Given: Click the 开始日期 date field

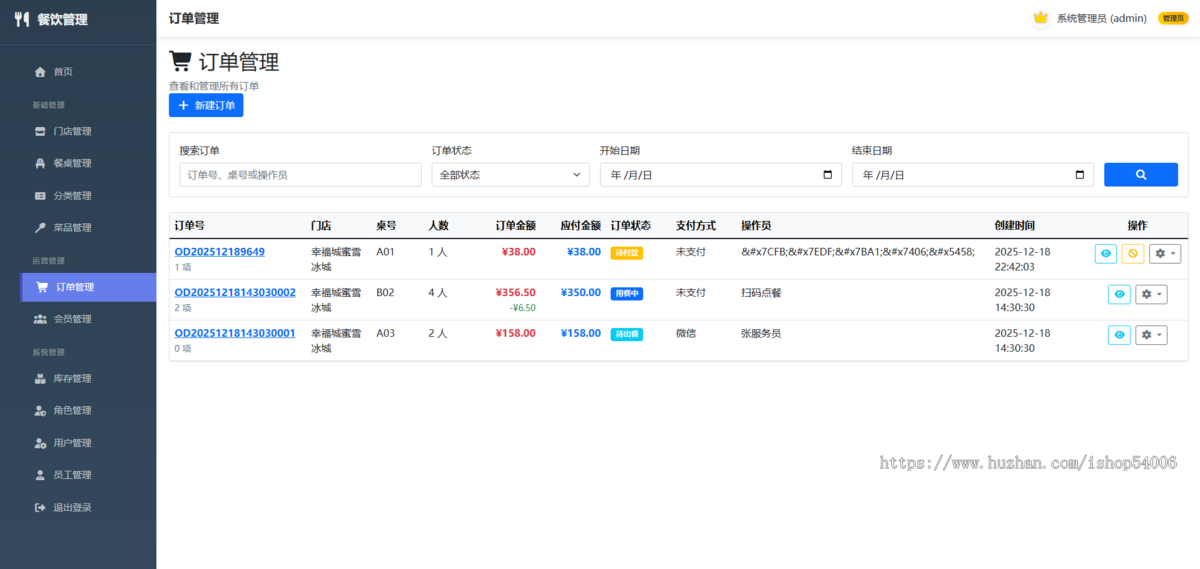Looking at the screenshot, I should [721, 175].
